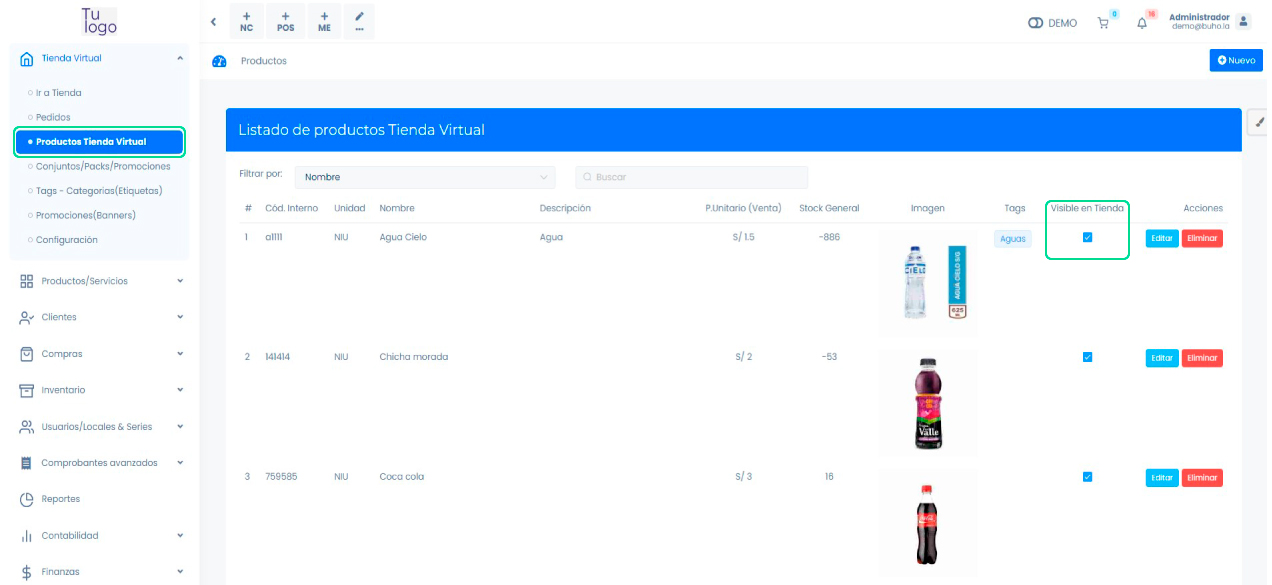Image resolution: width=1272 pixels, height=585 pixels.
Task: Open the Filtrar por Nombre dropdown
Action: (x=425, y=177)
